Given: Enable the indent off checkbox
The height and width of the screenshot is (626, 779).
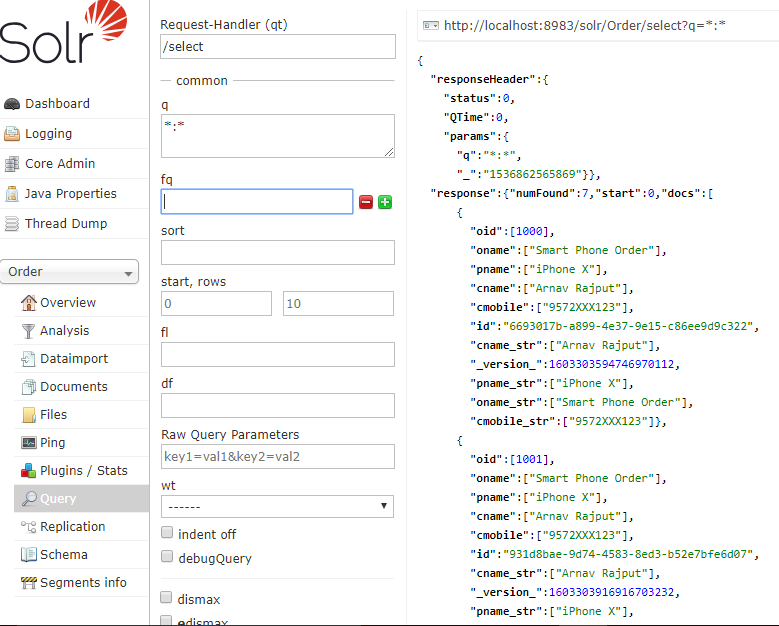Looking at the screenshot, I should point(167,534).
